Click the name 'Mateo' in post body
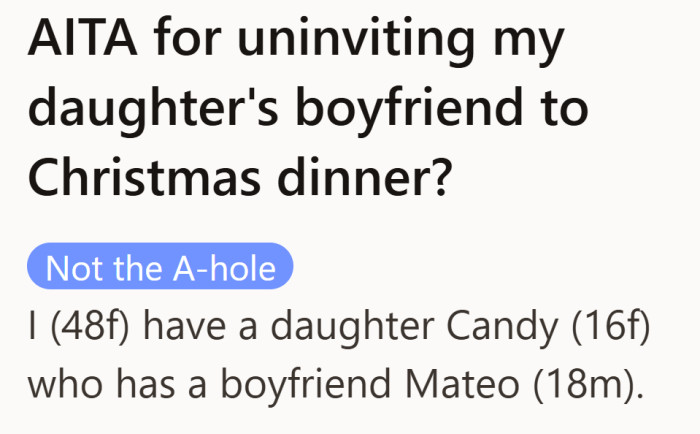This screenshot has height=434, width=700. coord(462,384)
